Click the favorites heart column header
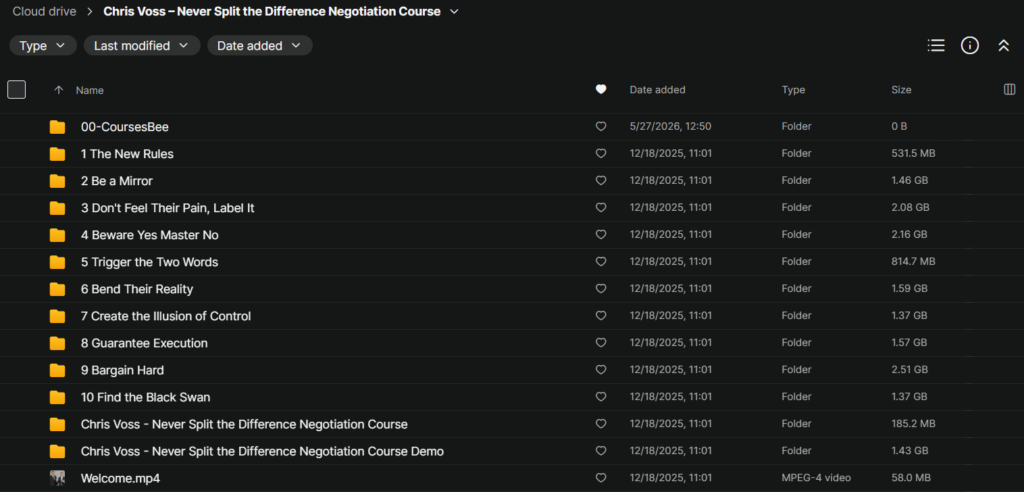This screenshot has width=1024, height=492. [601, 90]
